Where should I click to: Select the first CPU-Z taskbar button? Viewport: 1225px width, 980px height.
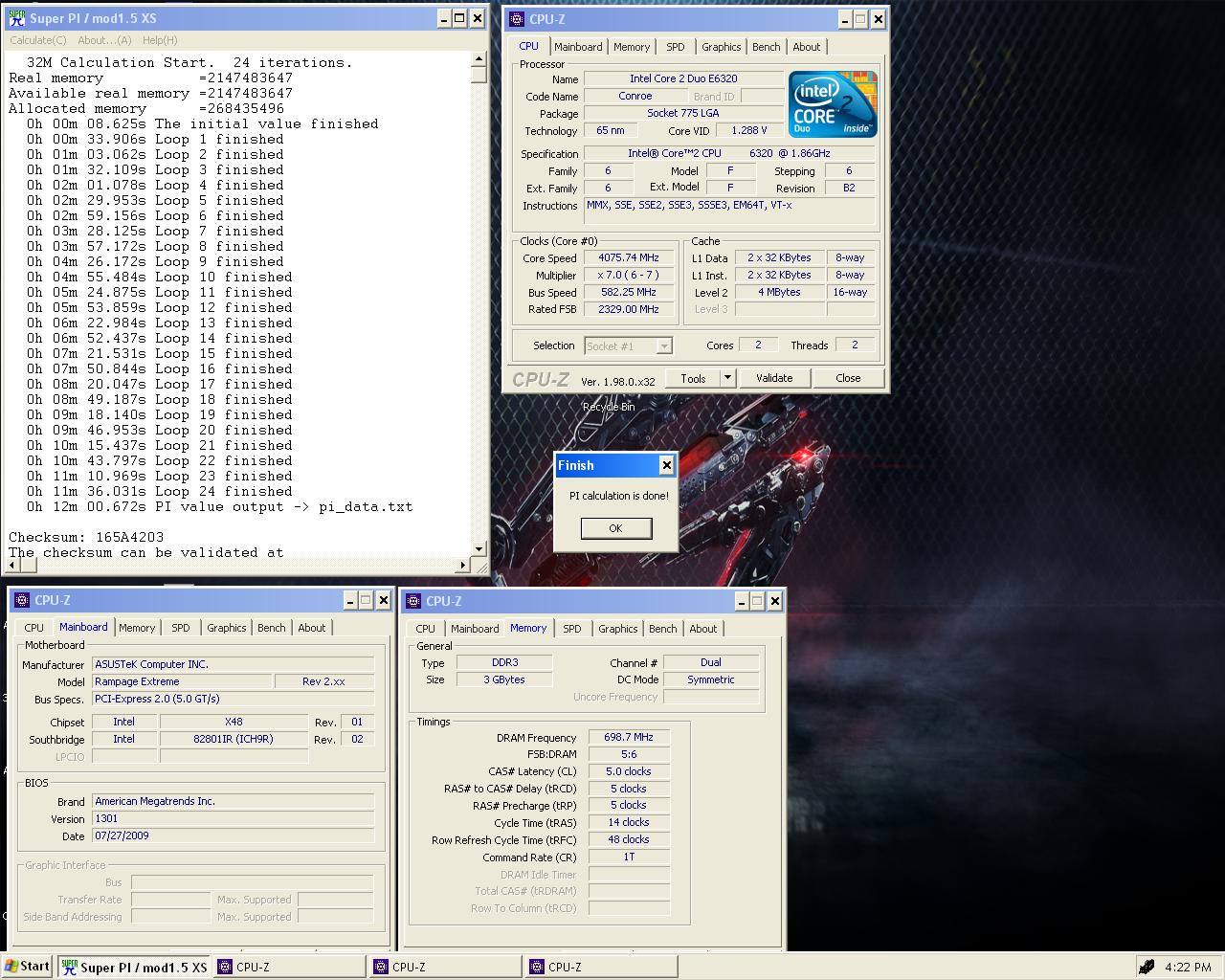coord(289,967)
